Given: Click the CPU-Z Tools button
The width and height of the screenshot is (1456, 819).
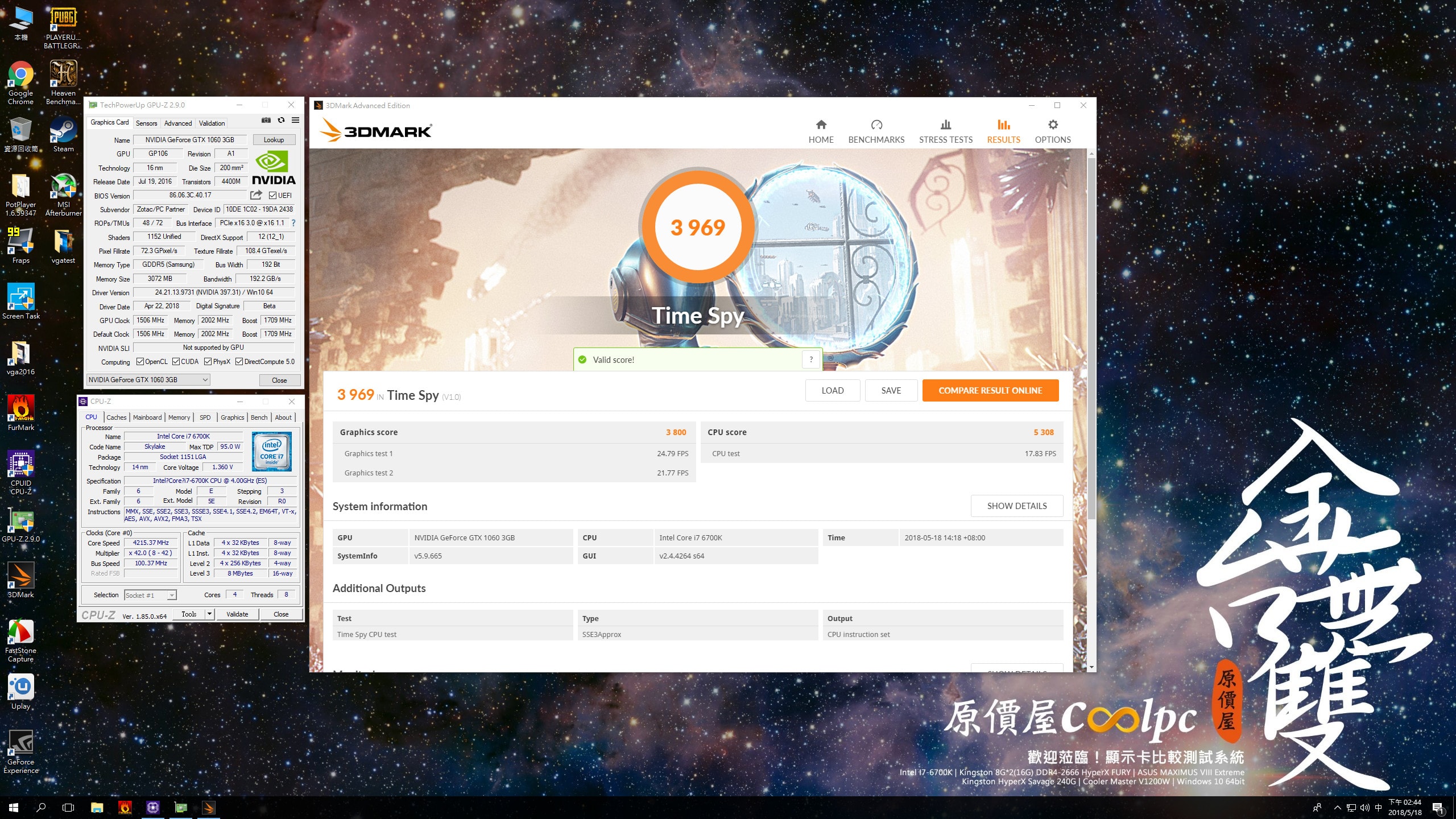Looking at the screenshot, I should point(189,614).
